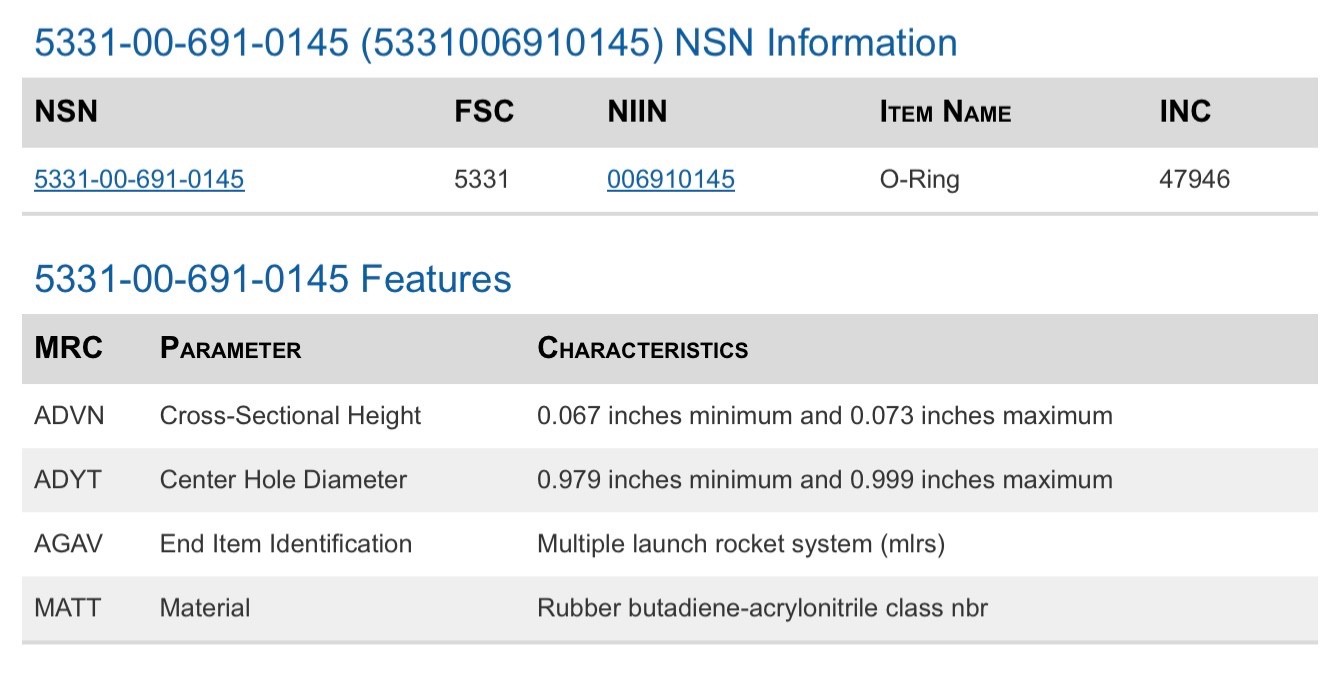The height and width of the screenshot is (675, 1342).
Task: Select the FSC column header
Action: 484,111
